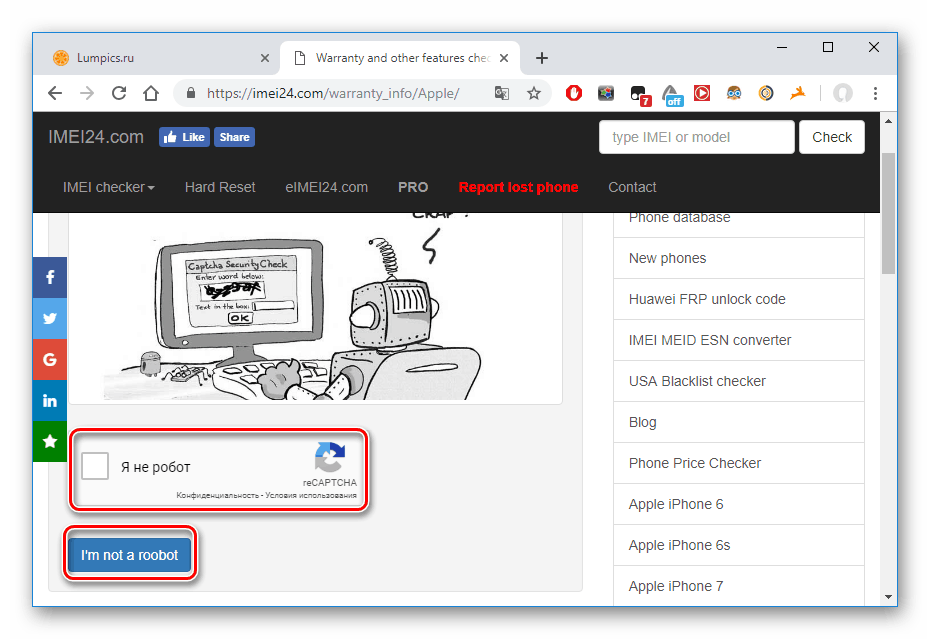Click the scrollbar down arrow
The width and height of the screenshot is (930, 639).
(x=888, y=597)
